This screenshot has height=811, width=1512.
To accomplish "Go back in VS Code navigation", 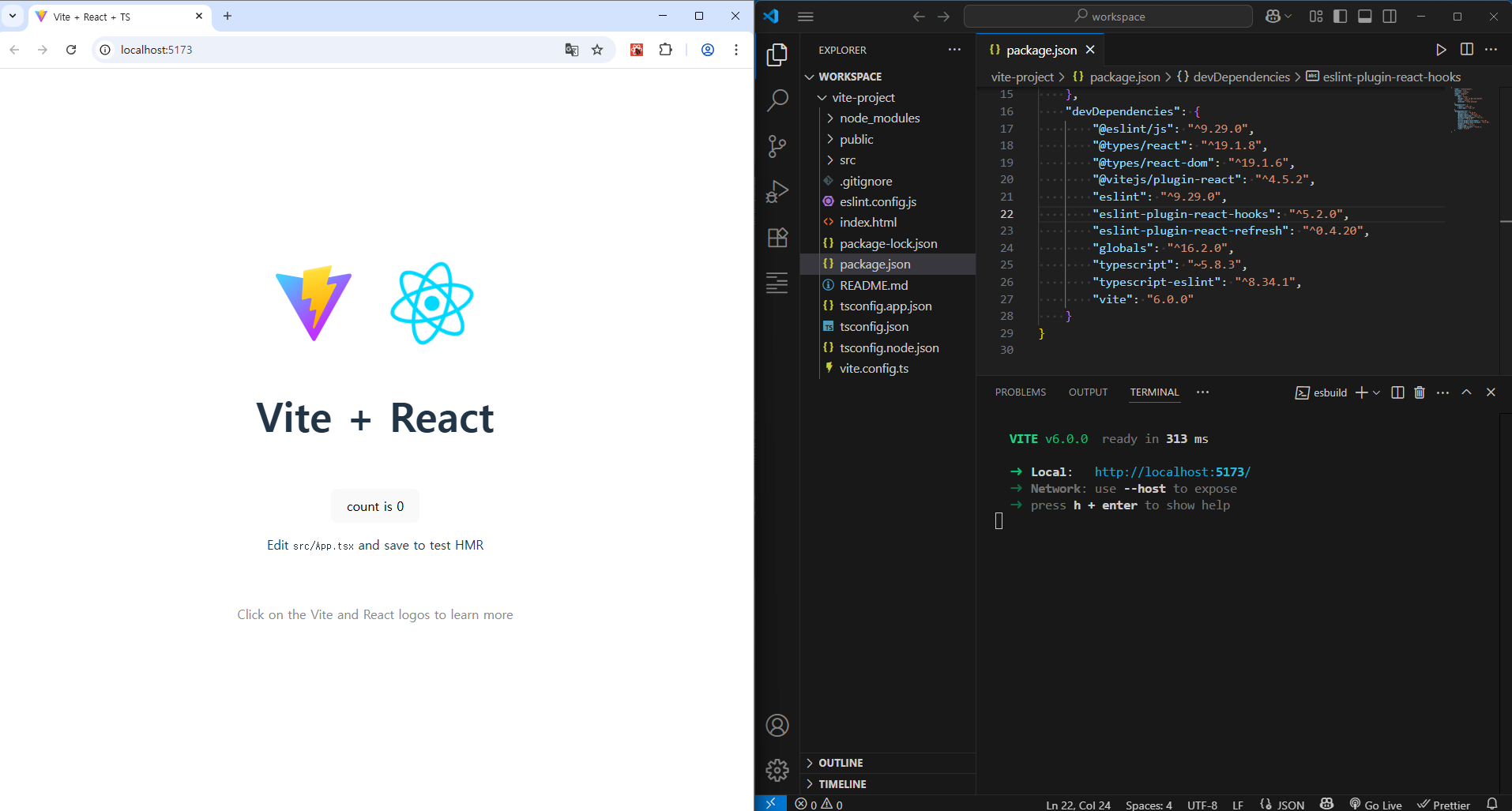I will (x=919, y=17).
